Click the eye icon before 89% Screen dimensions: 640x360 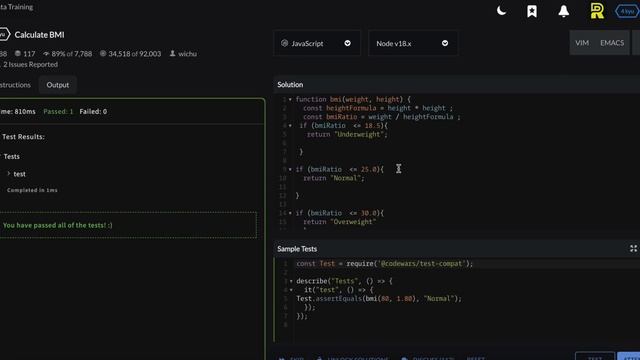(46, 53)
